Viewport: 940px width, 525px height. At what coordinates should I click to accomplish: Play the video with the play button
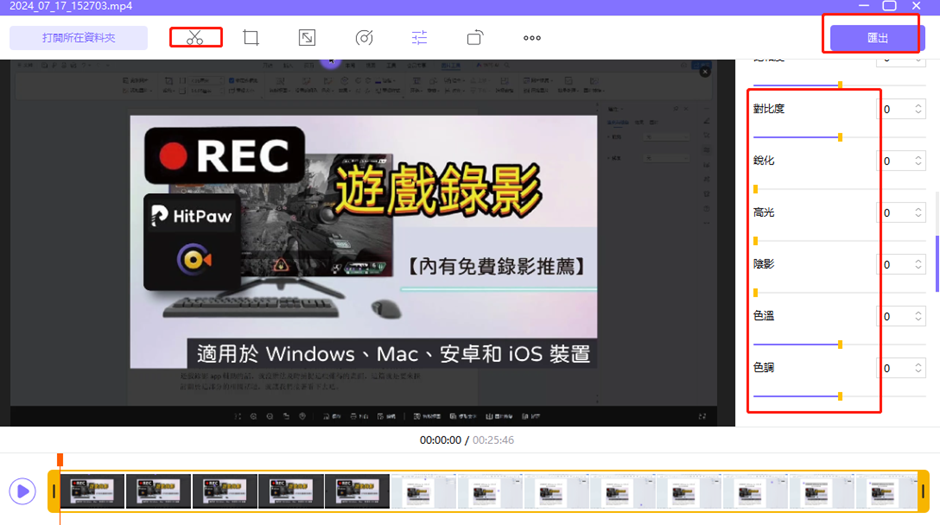tap(22, 491)
